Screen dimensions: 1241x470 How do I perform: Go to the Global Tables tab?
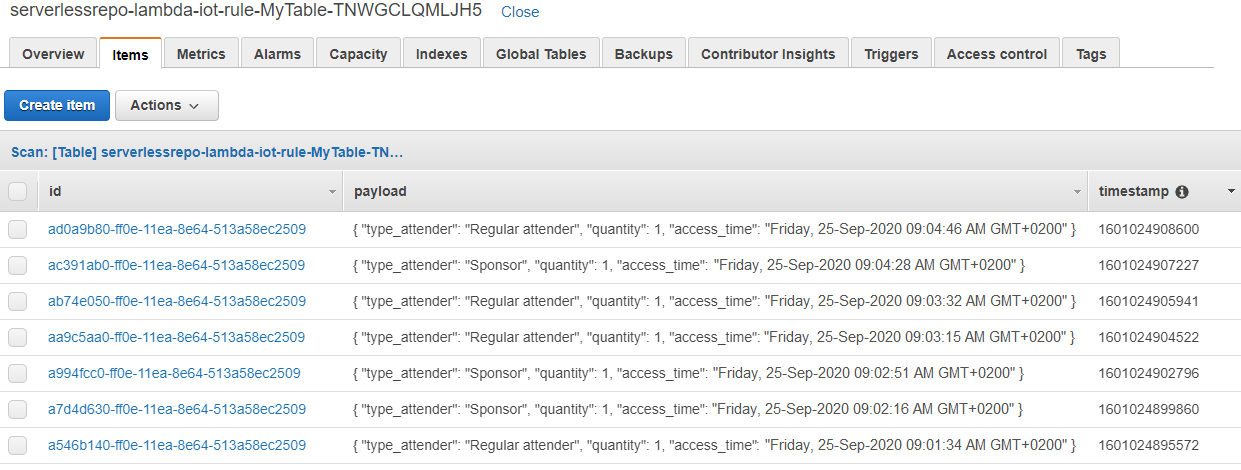pos(541,54)
